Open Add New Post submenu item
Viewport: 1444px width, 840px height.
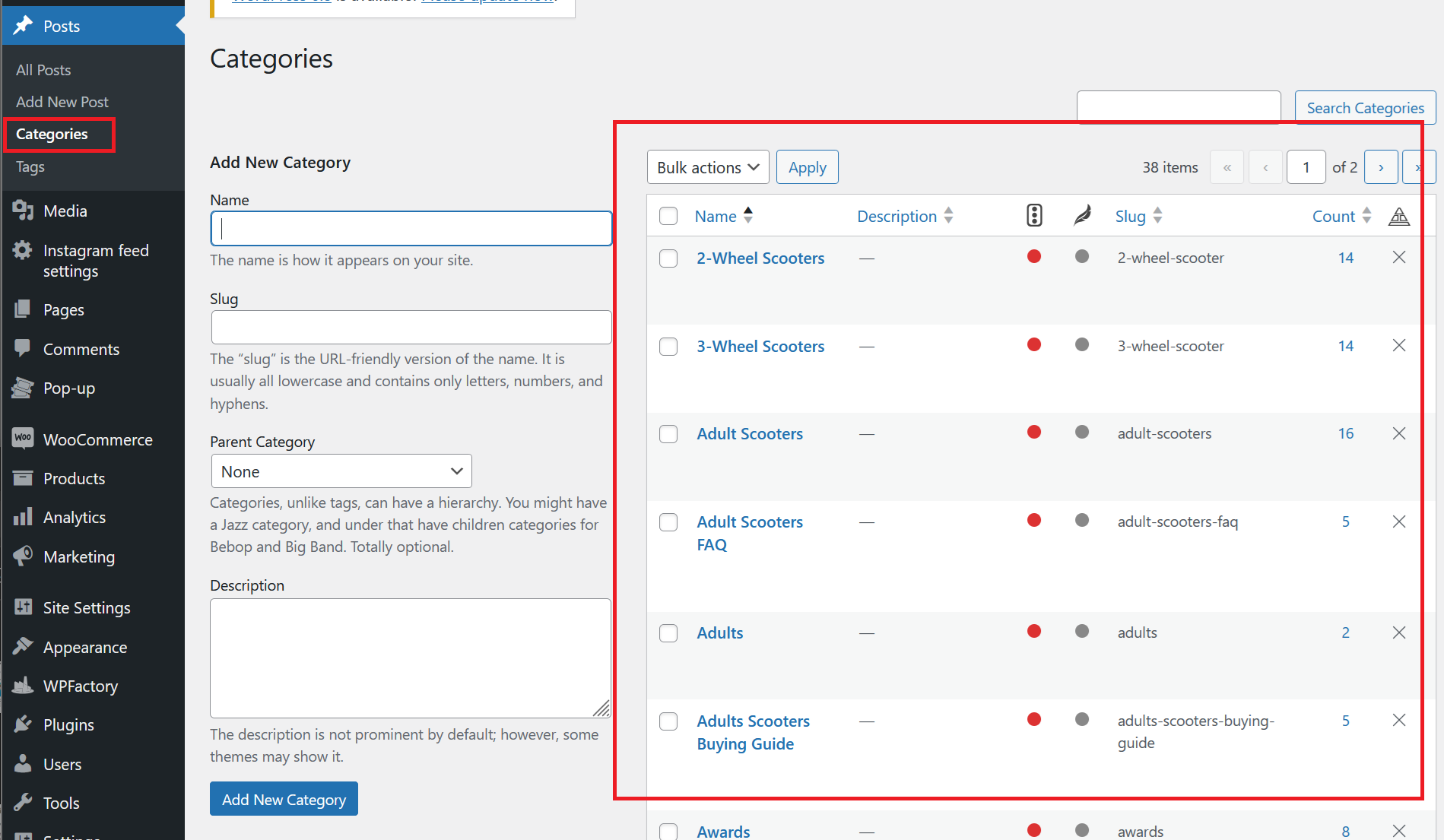pos(62,102)
